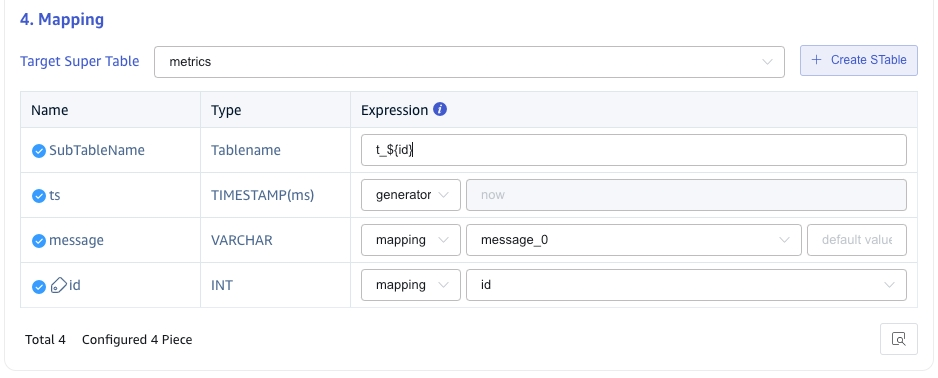The image size is (938, 378).
Task: Click the id row check mark icon
Action: click(x=38, y=286)
